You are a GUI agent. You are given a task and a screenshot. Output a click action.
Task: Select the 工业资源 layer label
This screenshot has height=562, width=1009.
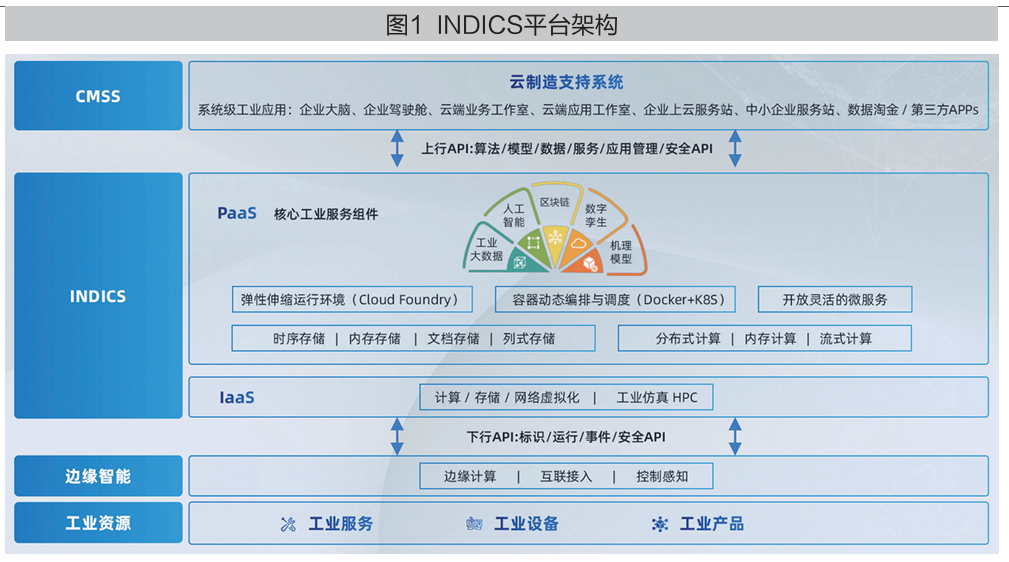pyautogui.click(x=98, y=523)
